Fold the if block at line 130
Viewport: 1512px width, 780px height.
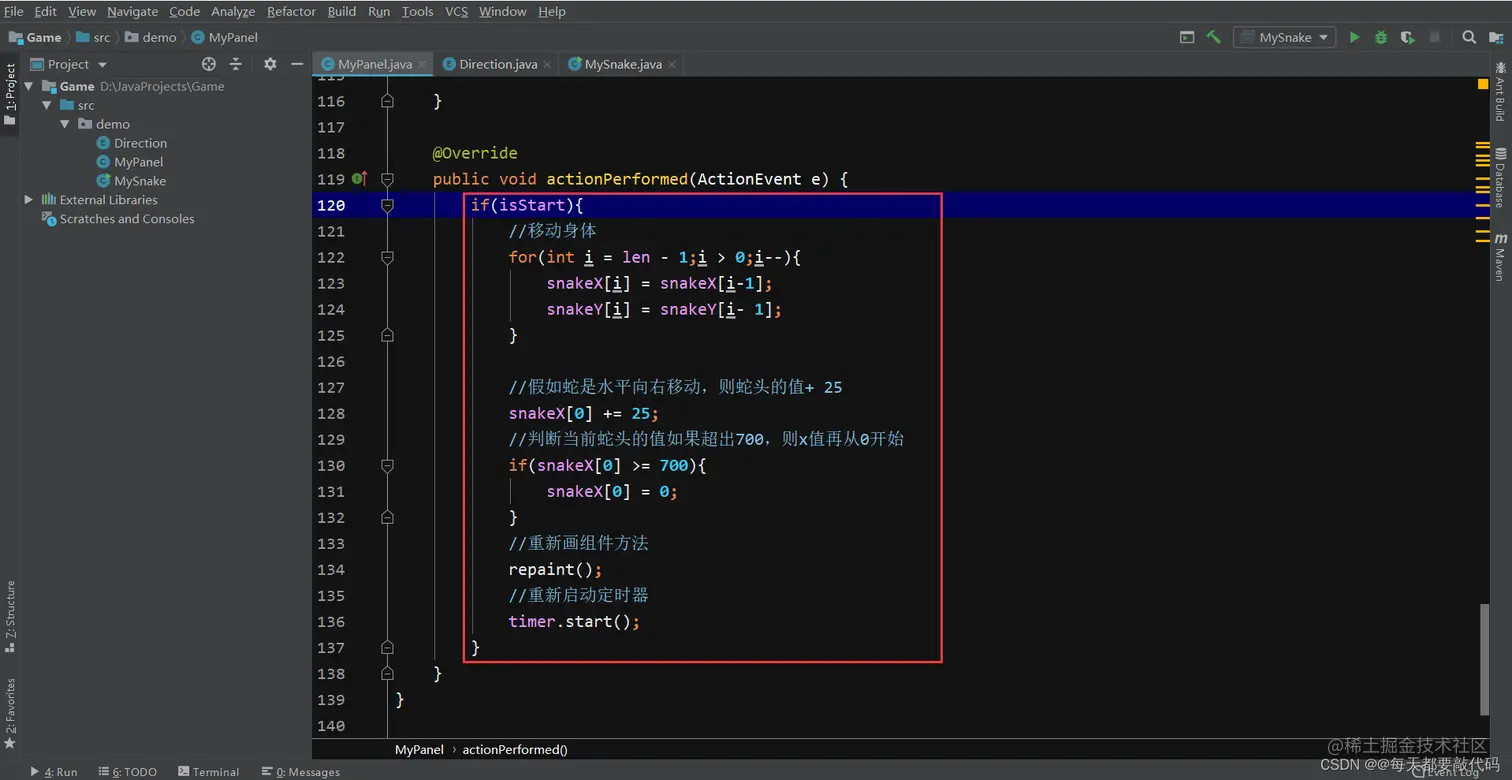click(387, 465)
